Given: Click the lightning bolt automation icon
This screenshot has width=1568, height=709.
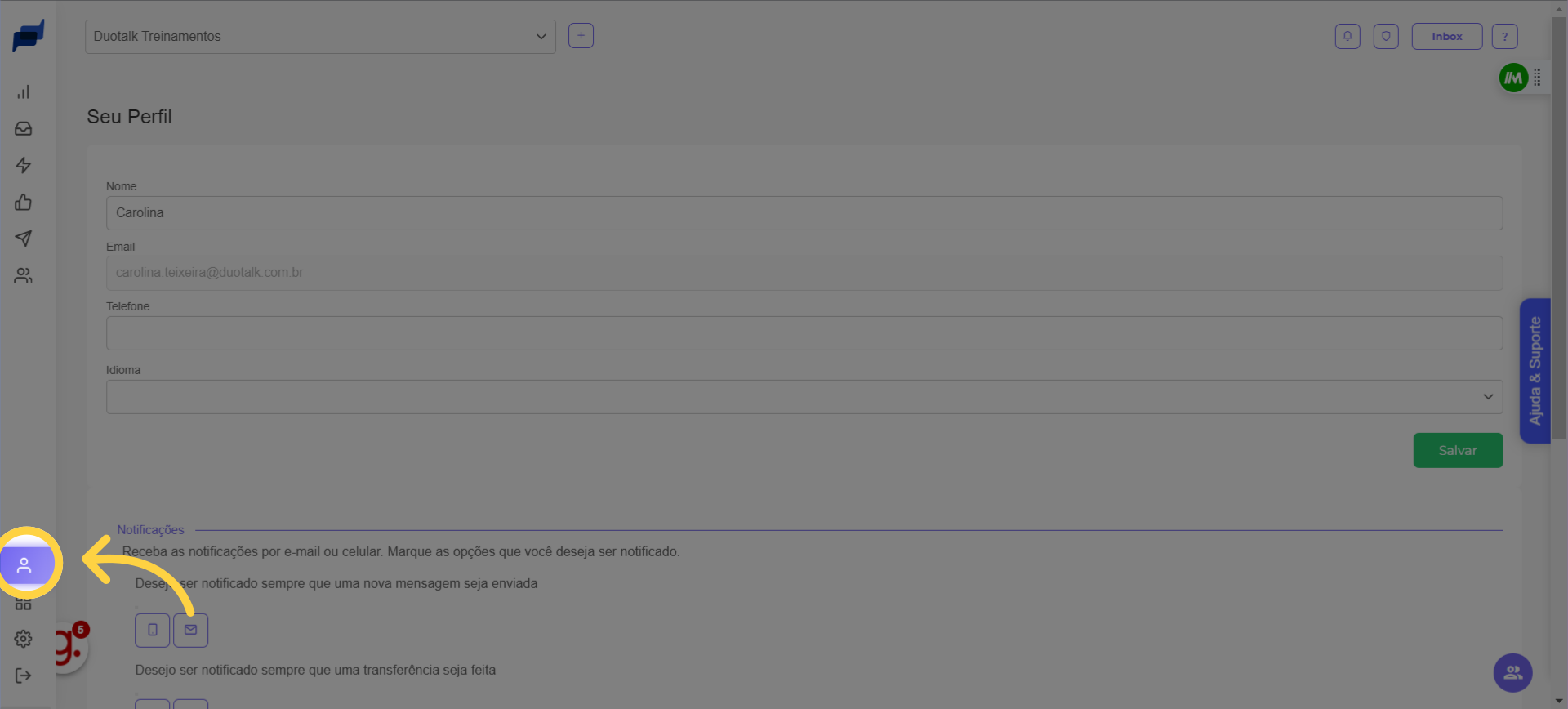Looking at the screenshot, I should [x=24, y=166].
